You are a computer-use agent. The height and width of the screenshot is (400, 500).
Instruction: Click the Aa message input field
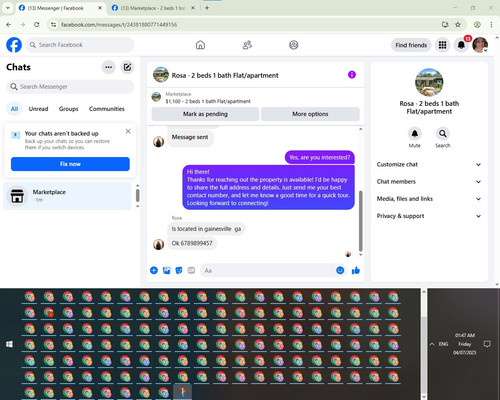[x=268, y=270]
